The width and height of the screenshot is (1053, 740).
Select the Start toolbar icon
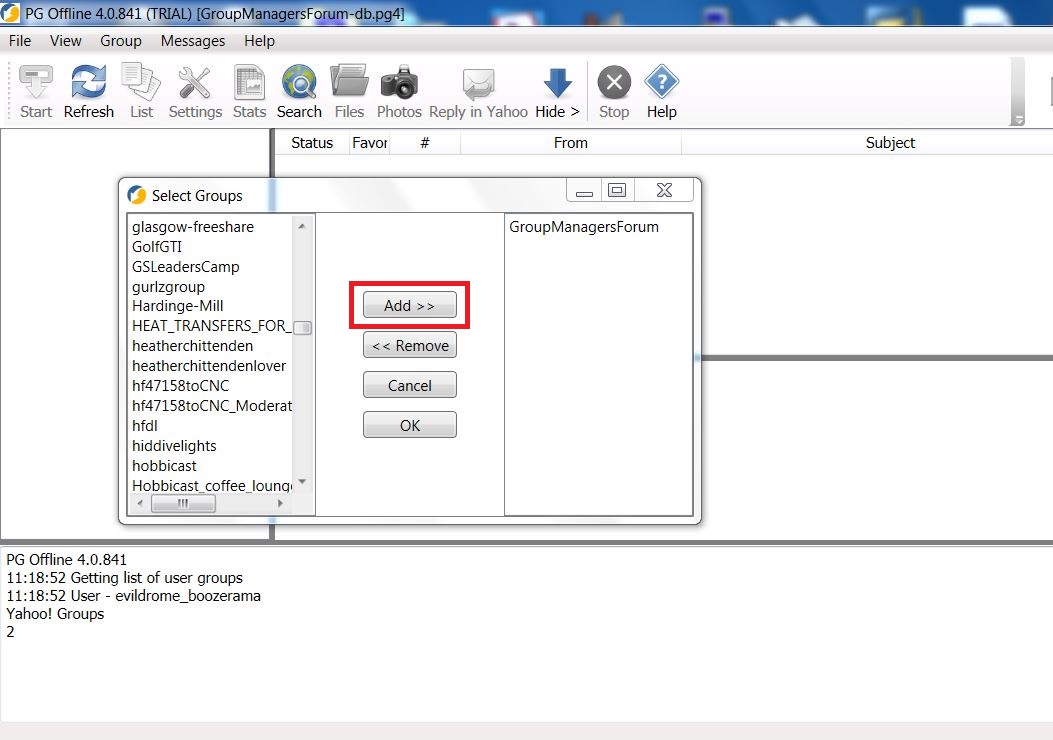coord(35,90)
